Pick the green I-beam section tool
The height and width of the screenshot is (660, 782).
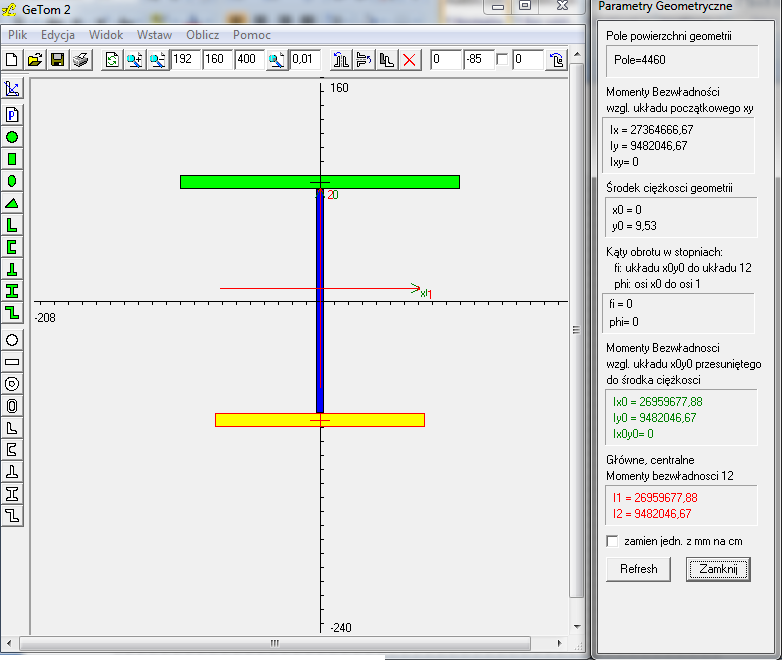click(x=12, y=291)
